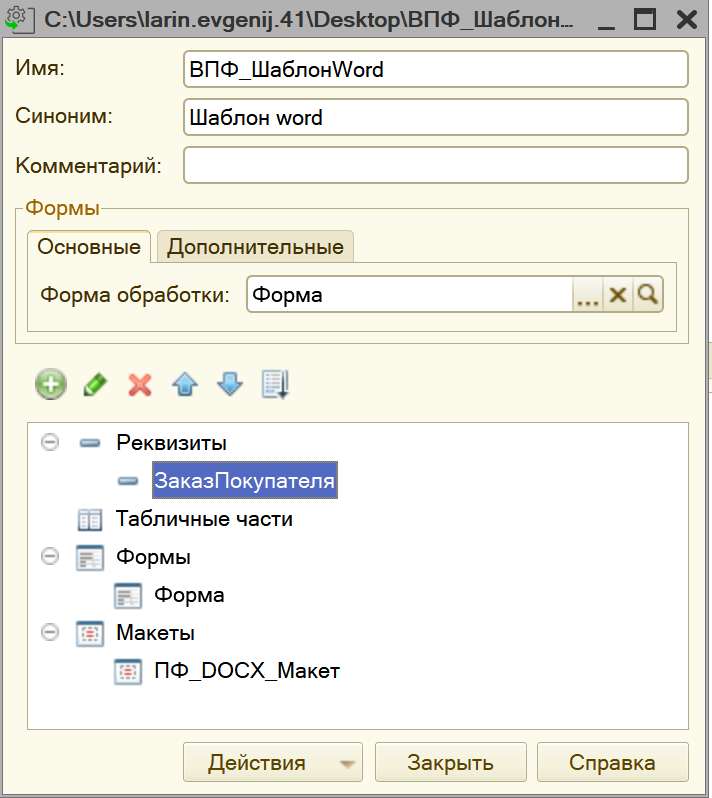Viewport: 712px width, 798px height.
Task: Move item down with blue arrow
Action: pyautogui.click(x=230, y=384)
